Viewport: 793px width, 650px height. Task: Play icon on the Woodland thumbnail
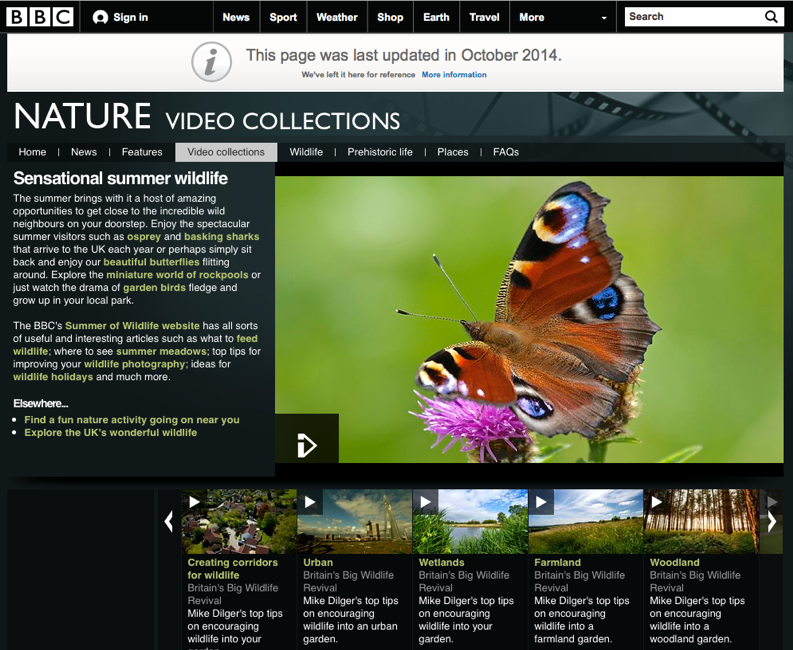(x=656, y=502)
